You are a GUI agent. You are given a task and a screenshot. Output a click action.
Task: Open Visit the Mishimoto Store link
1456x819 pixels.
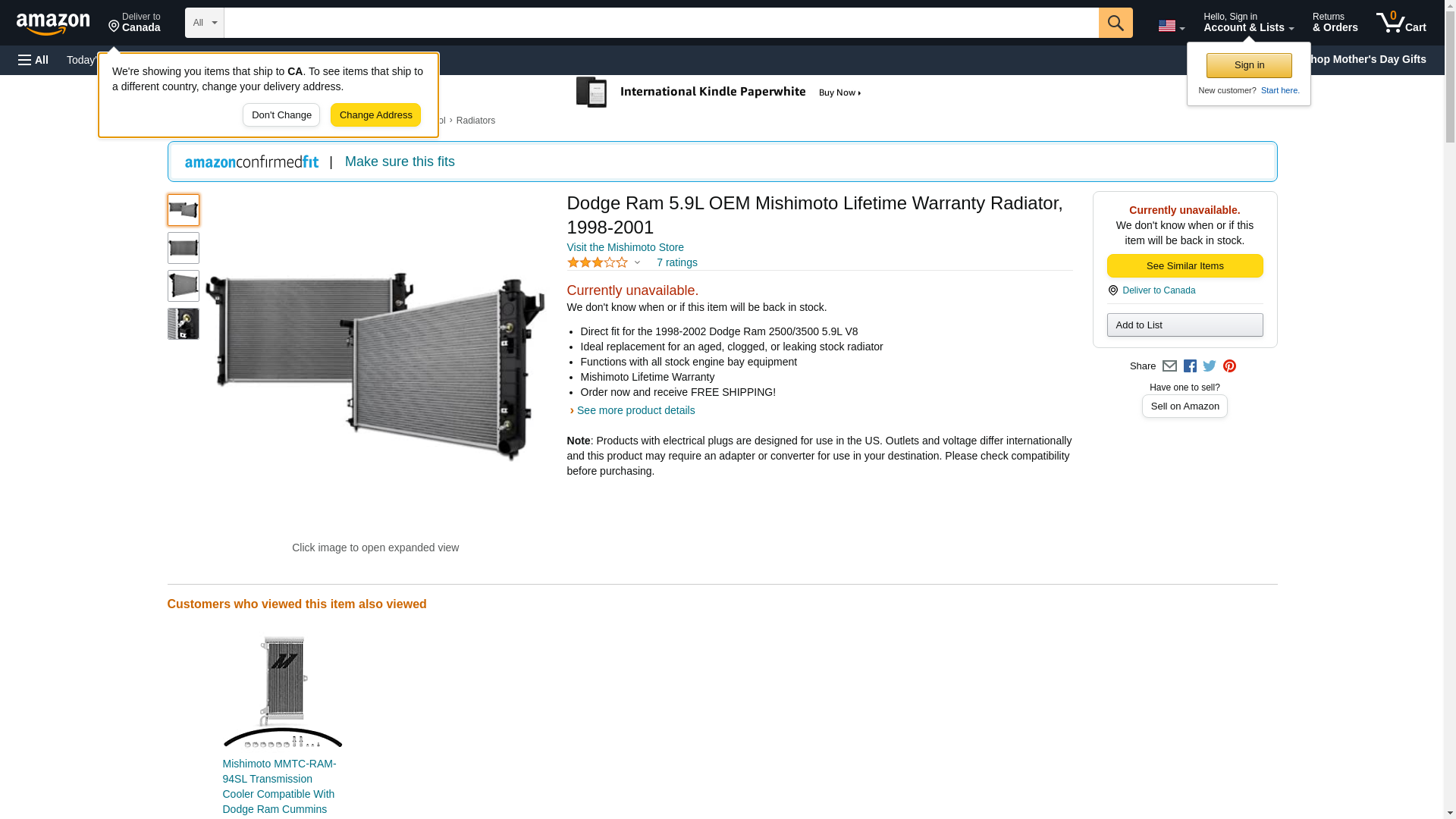click(625, 247)
